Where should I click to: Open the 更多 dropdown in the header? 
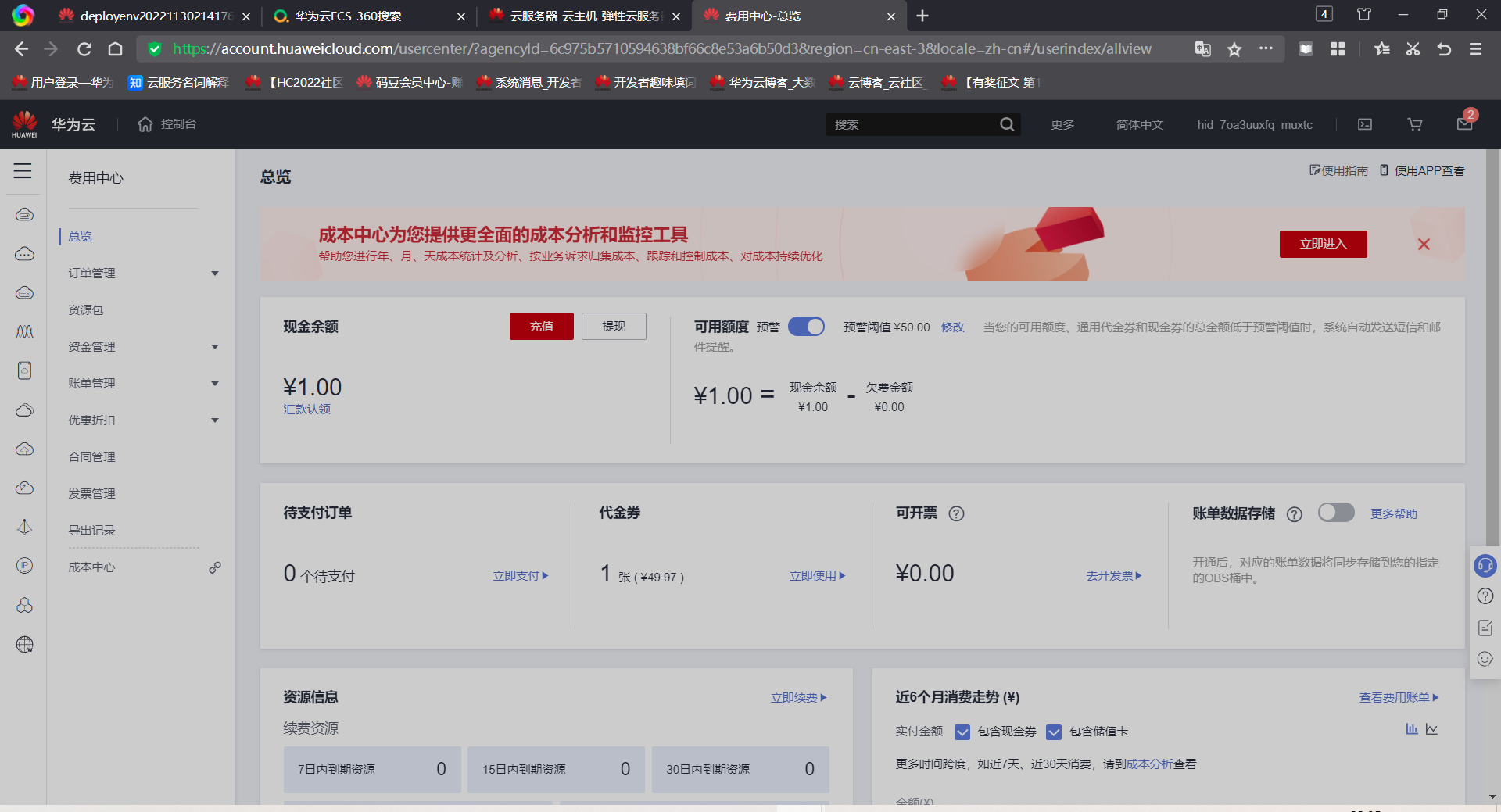(x=1062, y=124)
